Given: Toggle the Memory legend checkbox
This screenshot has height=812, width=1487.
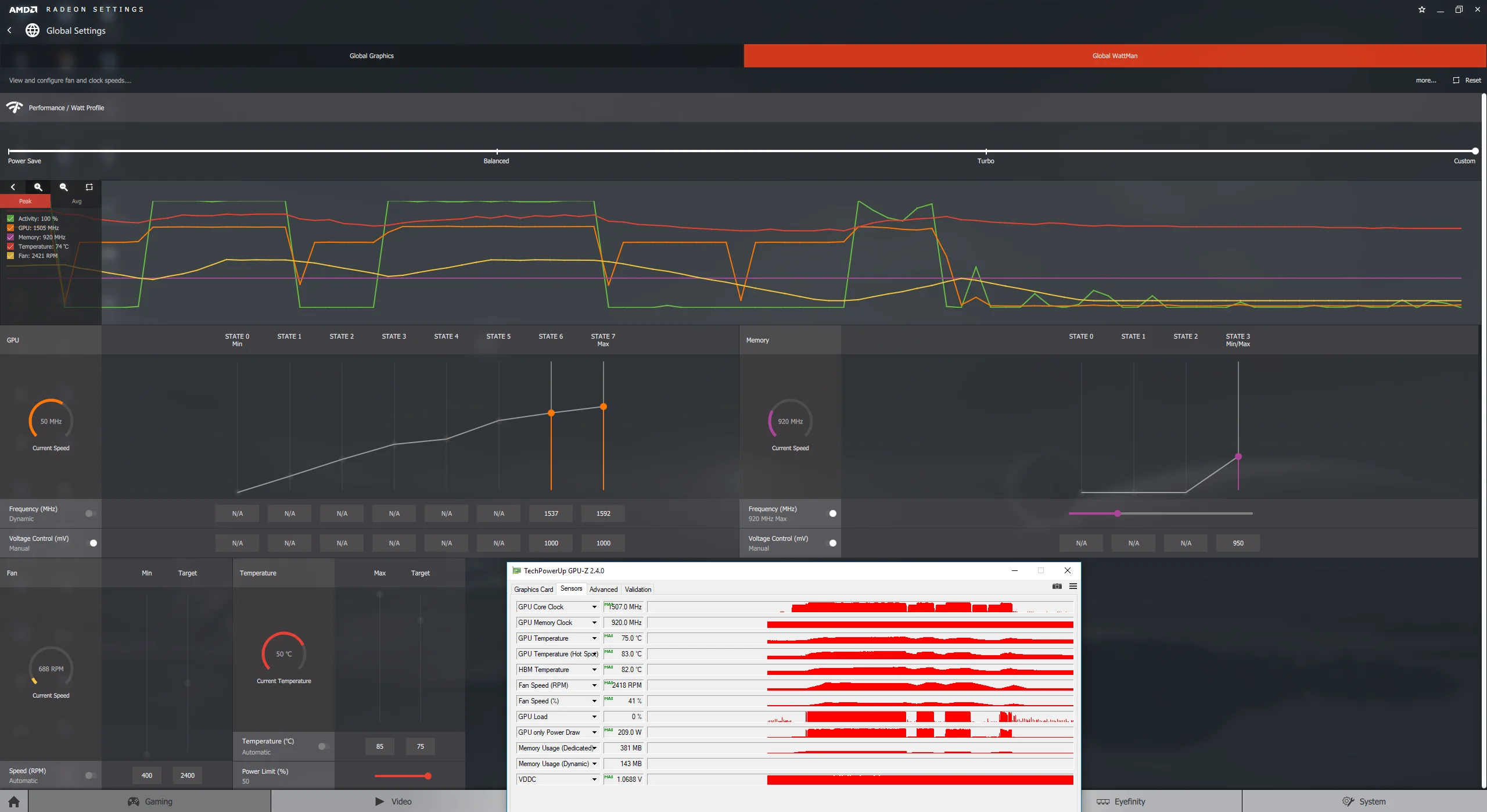Looking at the screenshot, I should tap(10, 238).
